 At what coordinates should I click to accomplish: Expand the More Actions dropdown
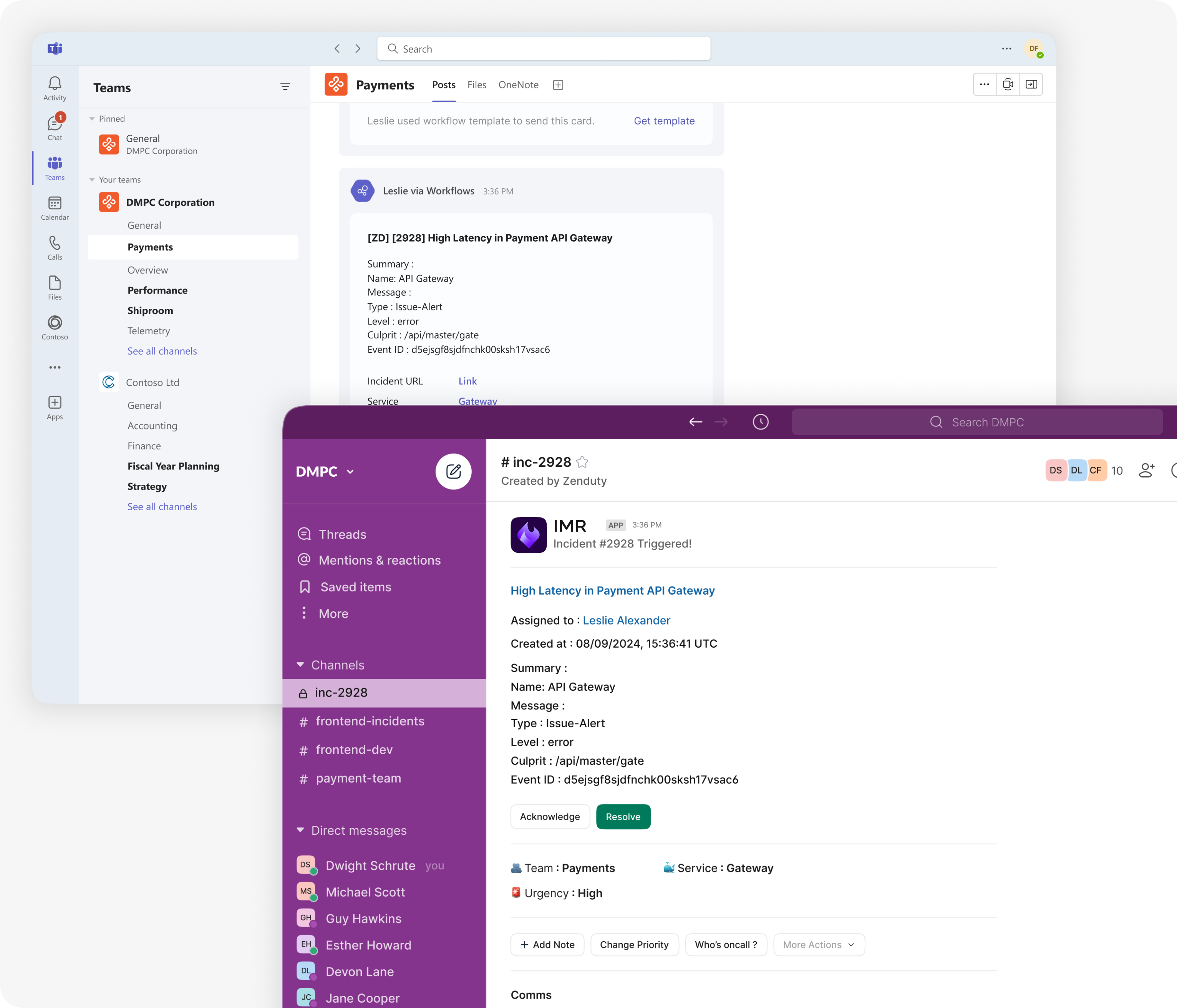tap(818, 944)
